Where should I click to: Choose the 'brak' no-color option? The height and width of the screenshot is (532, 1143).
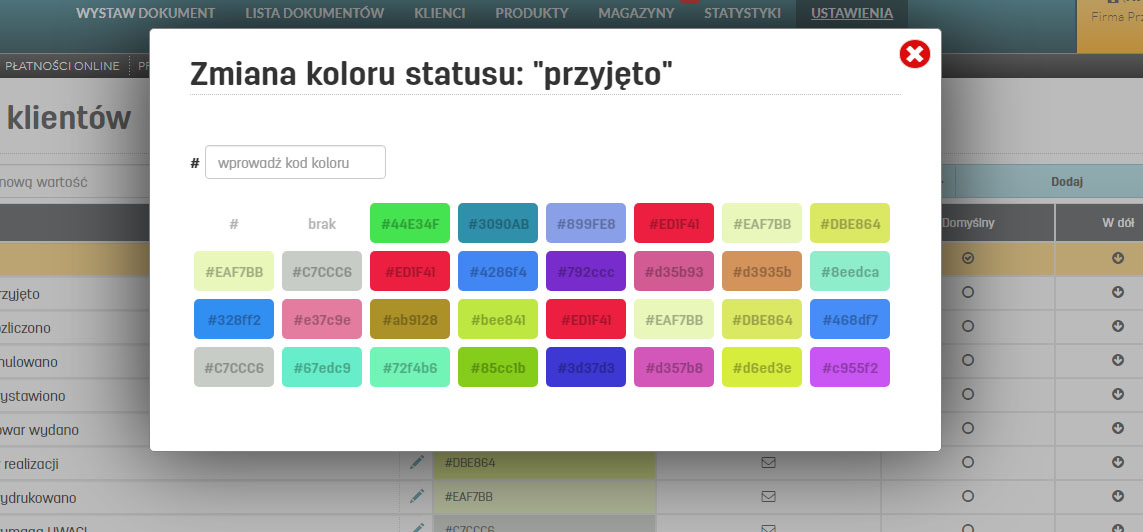(322, 223)
